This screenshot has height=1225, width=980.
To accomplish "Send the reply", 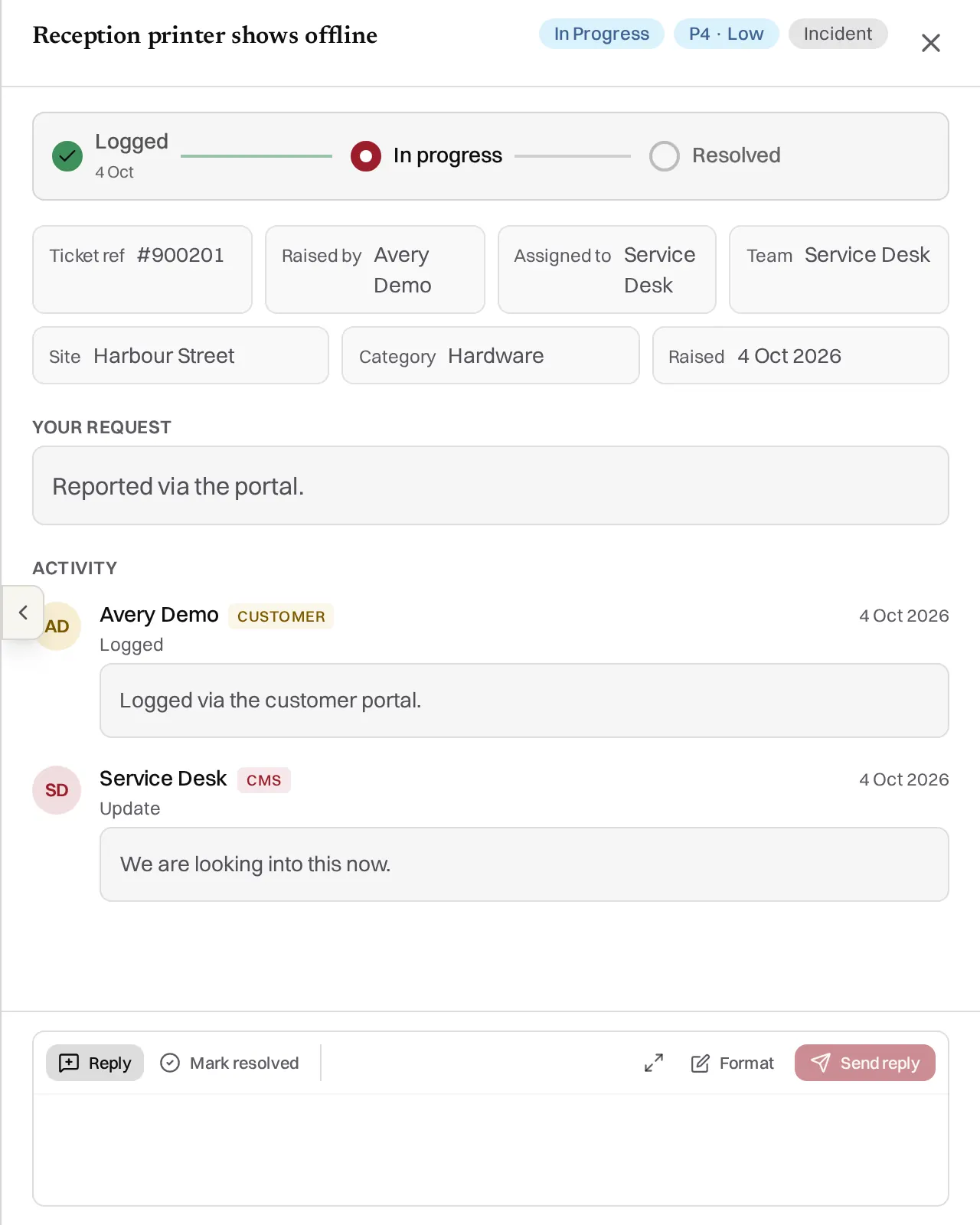I will click(864, 1063).
